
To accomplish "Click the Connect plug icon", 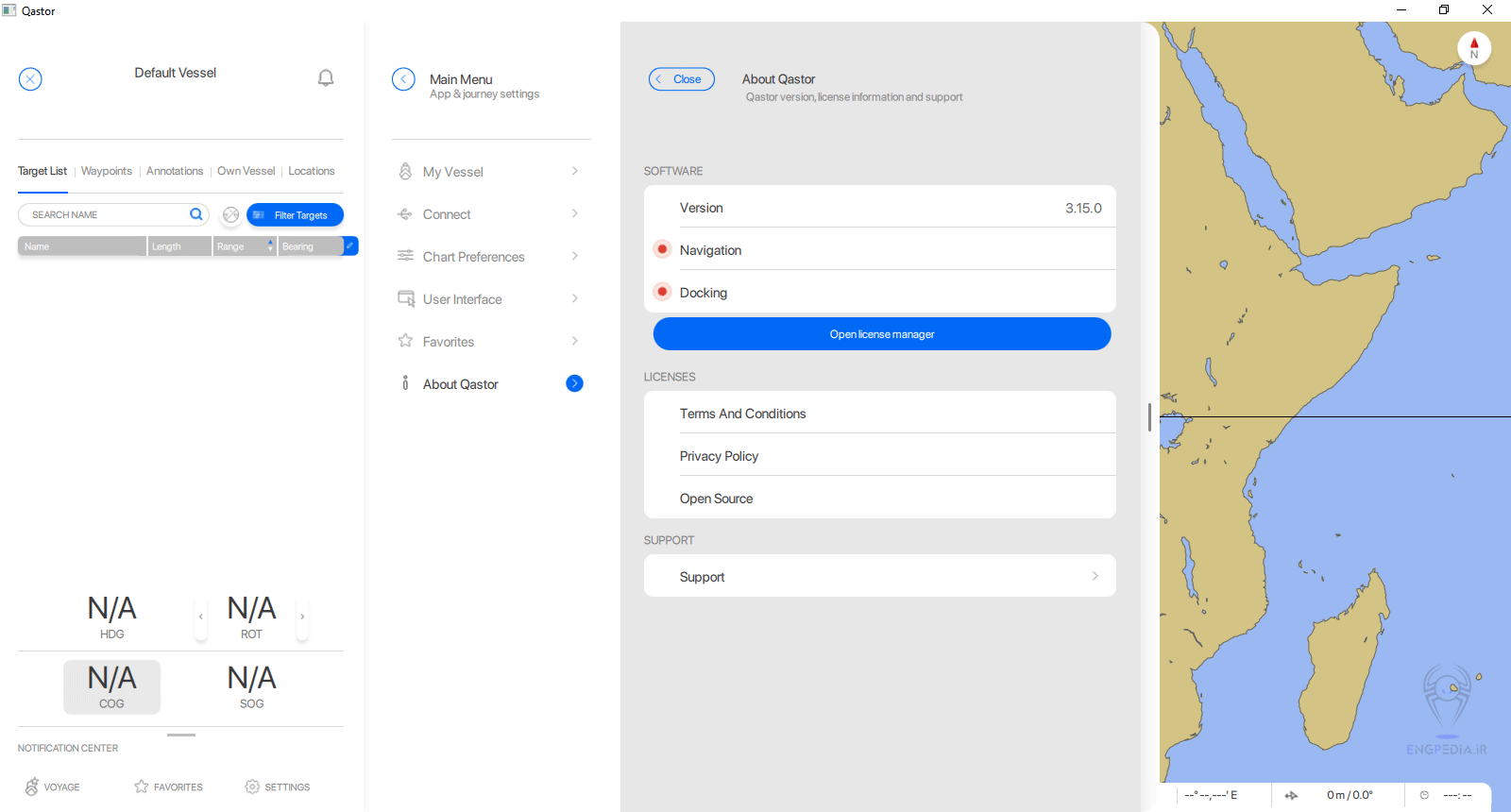I will 405,214.
